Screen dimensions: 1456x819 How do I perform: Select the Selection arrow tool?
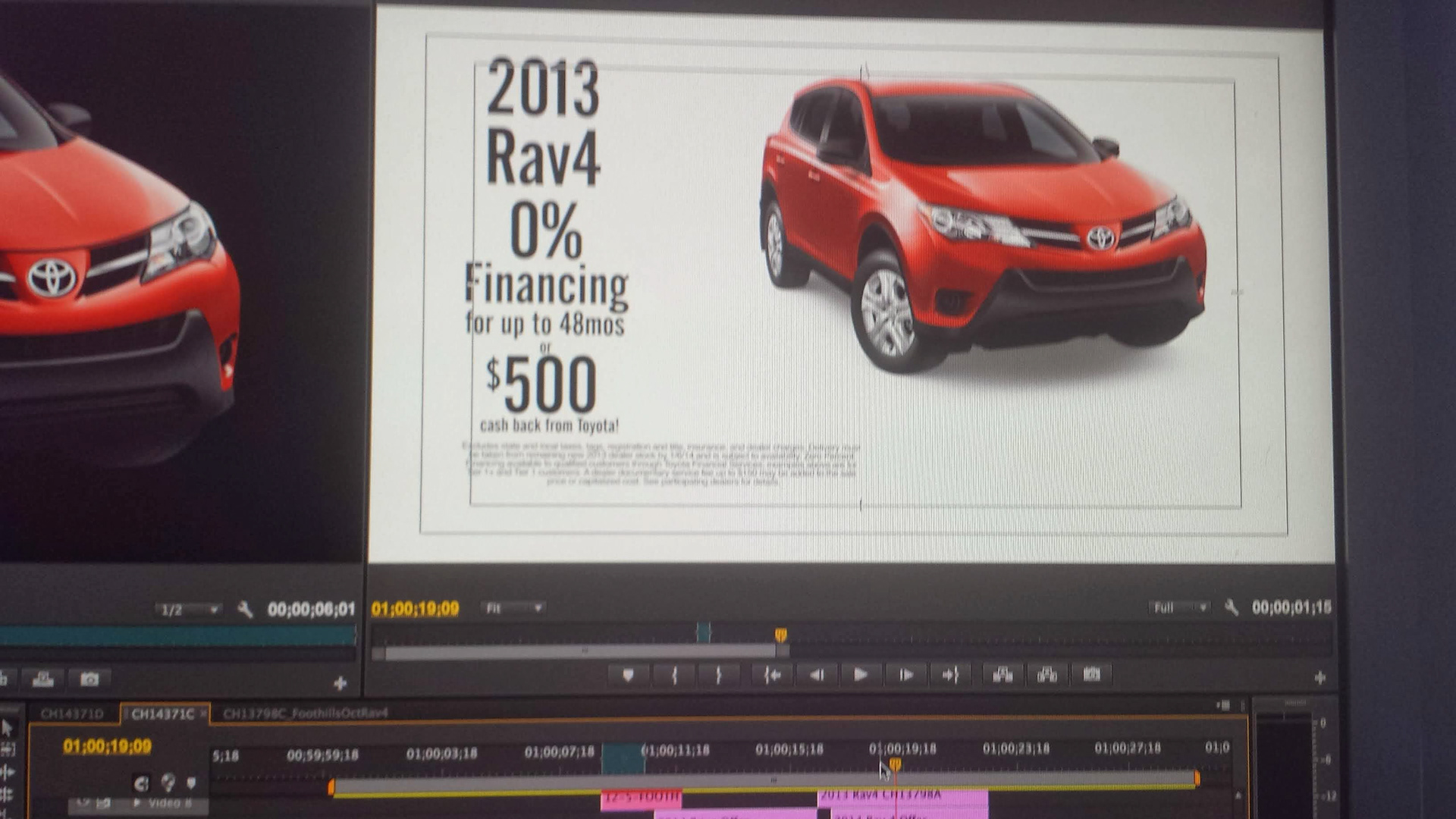click(8, 729)
